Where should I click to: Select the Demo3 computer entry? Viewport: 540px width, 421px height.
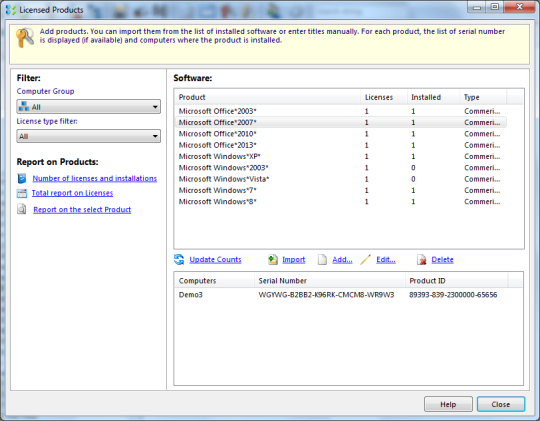click(x=190, y=295)
